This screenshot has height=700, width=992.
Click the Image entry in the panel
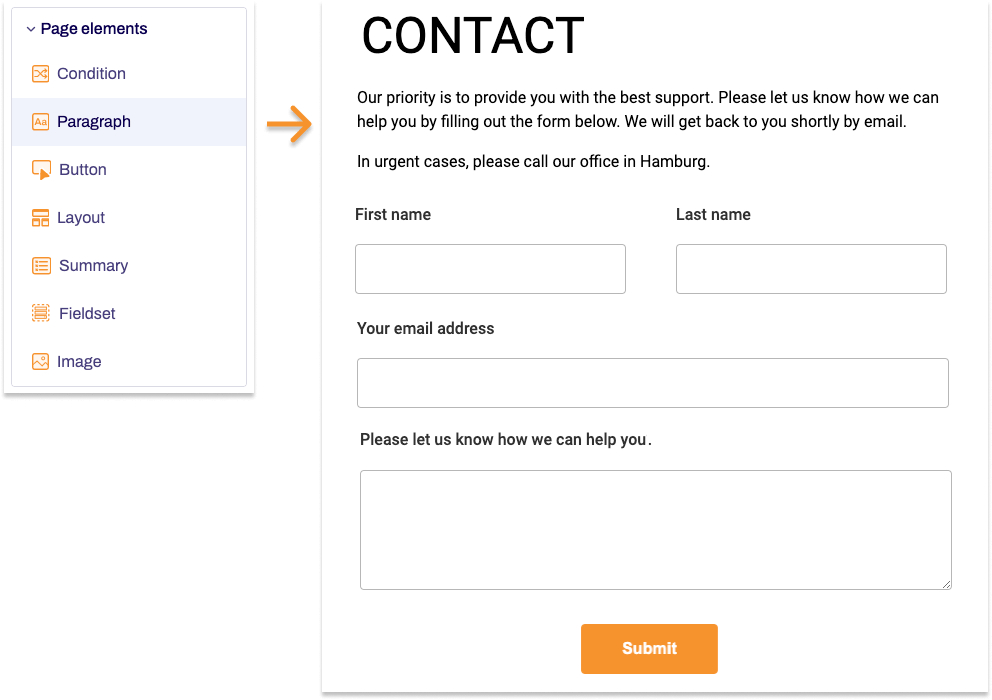[81, 361]
